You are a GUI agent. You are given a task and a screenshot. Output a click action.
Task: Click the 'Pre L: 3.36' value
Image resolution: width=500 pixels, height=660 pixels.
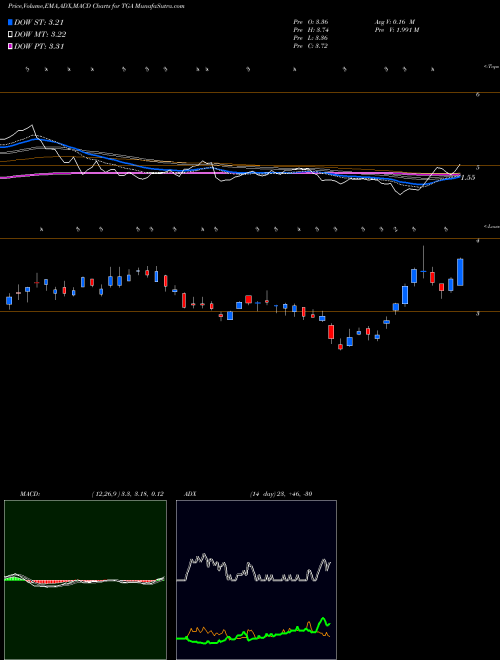(x=311, y=38)
